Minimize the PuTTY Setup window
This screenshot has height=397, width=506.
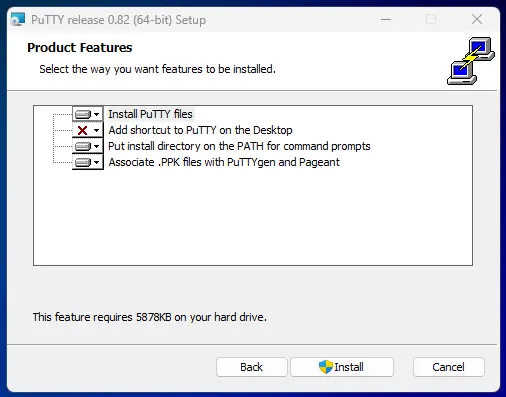(x=386, y=19)
